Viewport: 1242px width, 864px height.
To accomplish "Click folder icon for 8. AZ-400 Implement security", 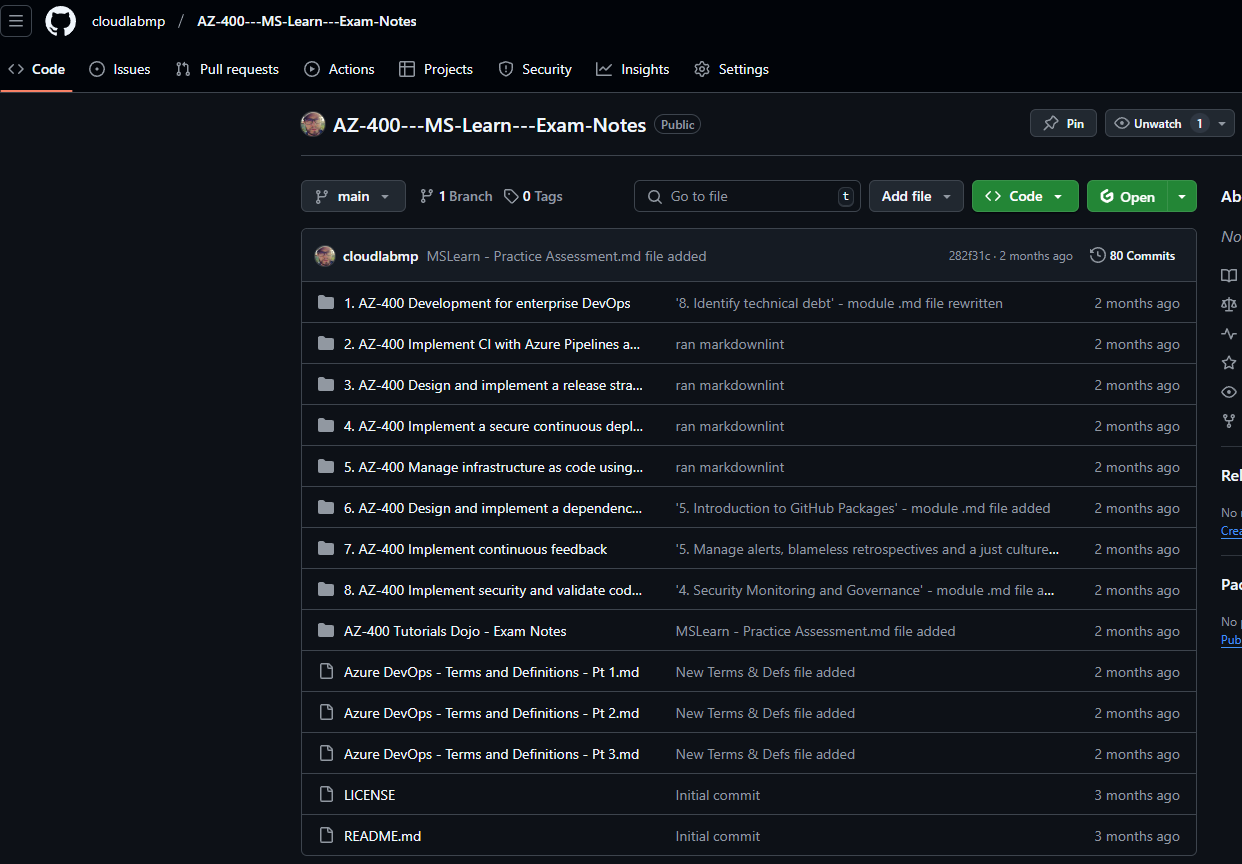I will [x=326, y=590].
